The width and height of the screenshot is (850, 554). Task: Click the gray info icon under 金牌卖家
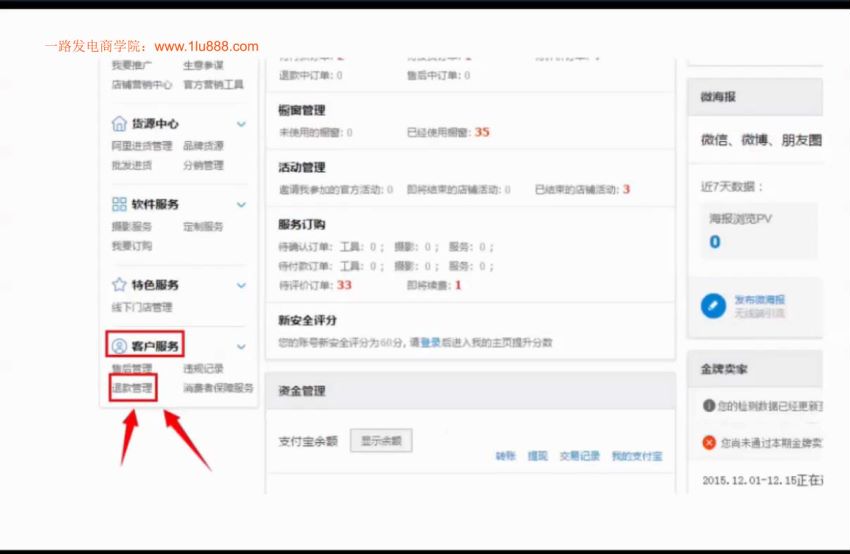(x=709, y=405)
